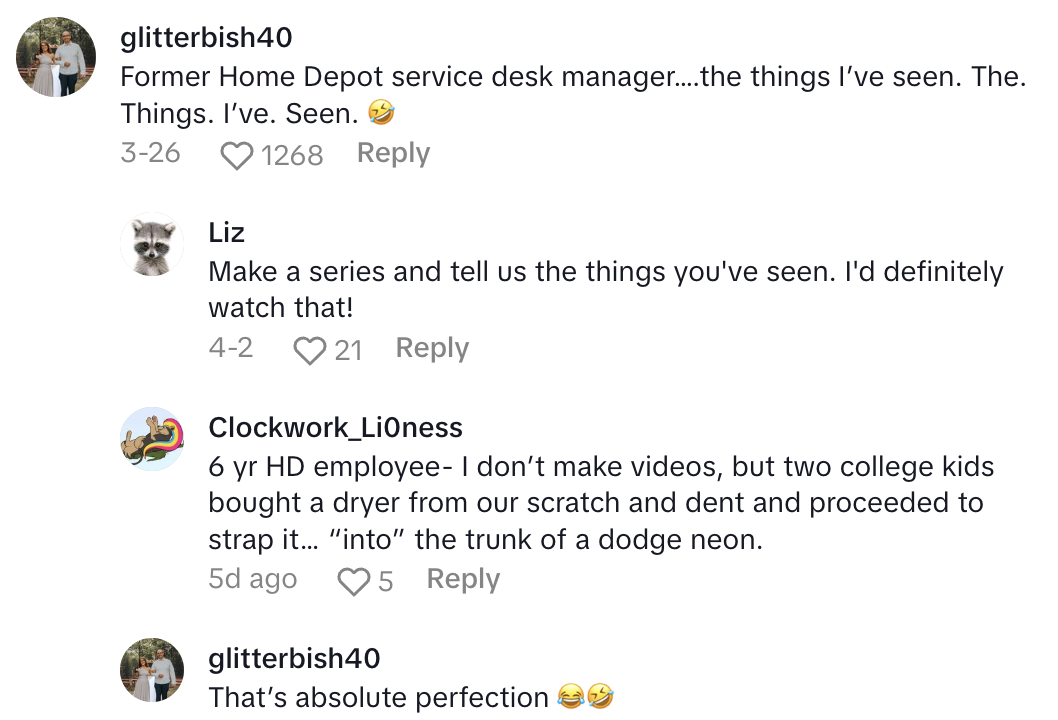
Task: Click glitterbish40's username on the bottom reply
Action: [x=294, y=659]
